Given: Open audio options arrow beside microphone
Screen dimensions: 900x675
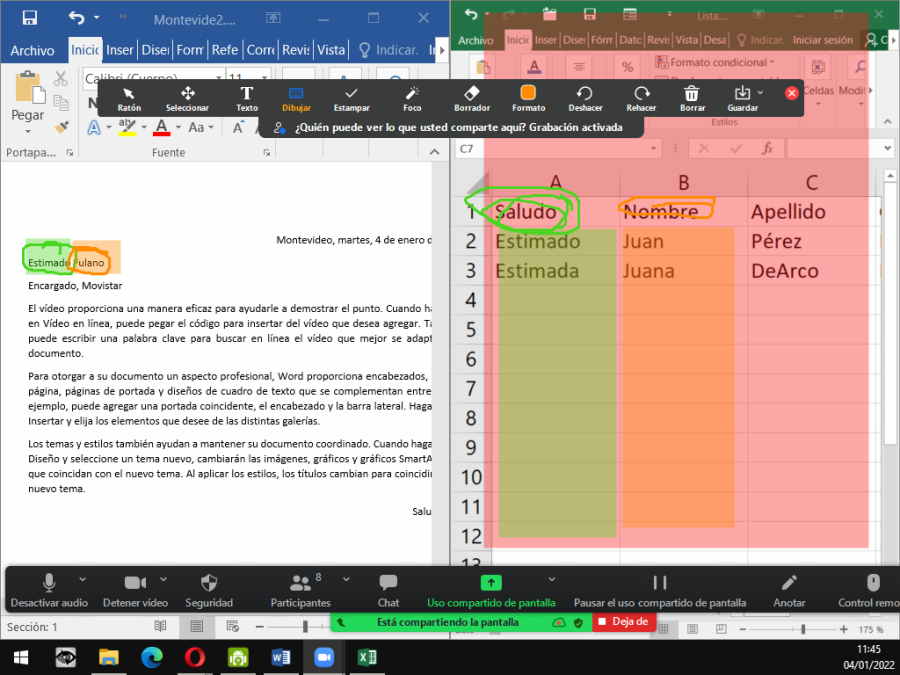Looking at the screenshot, I should point(83,579).
